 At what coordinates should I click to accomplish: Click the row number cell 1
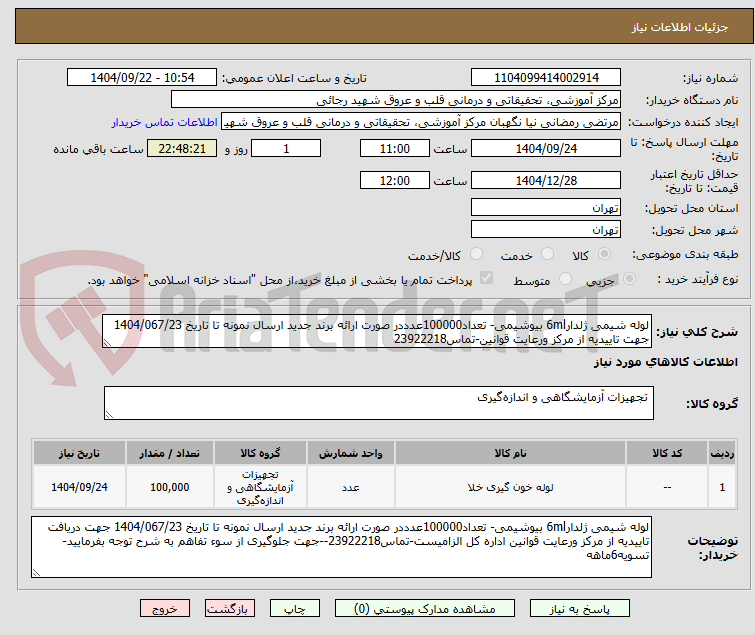pyautogui.click(x=722, y=487)
